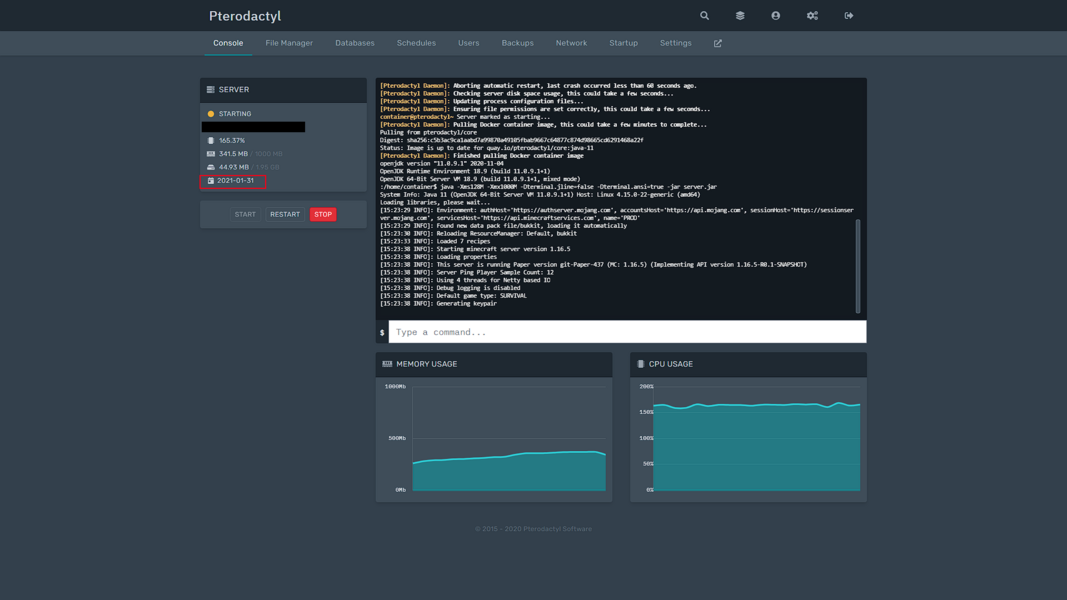Viewport: 1067px width, 600px height.
Task: Click the calendar icon beside 2021-01-31
Action: pyautogui.click(x=210, y=181)
